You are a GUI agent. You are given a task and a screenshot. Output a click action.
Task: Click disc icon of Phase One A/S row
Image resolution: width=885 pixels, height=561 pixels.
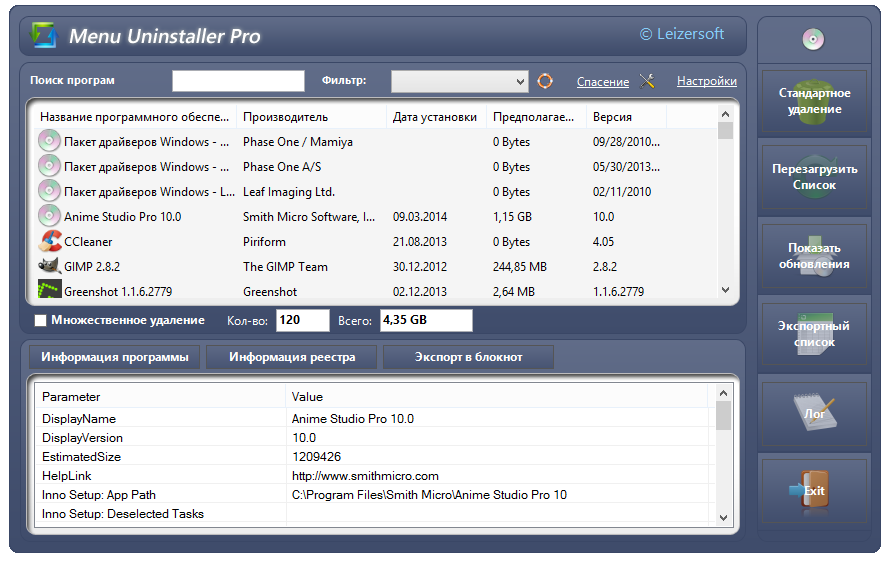(x=50, y=166)
